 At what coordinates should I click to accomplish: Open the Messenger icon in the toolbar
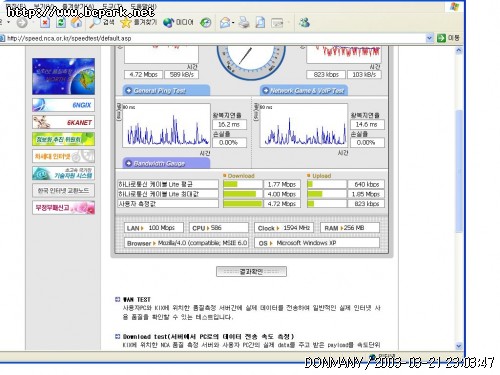pos(304,23)
